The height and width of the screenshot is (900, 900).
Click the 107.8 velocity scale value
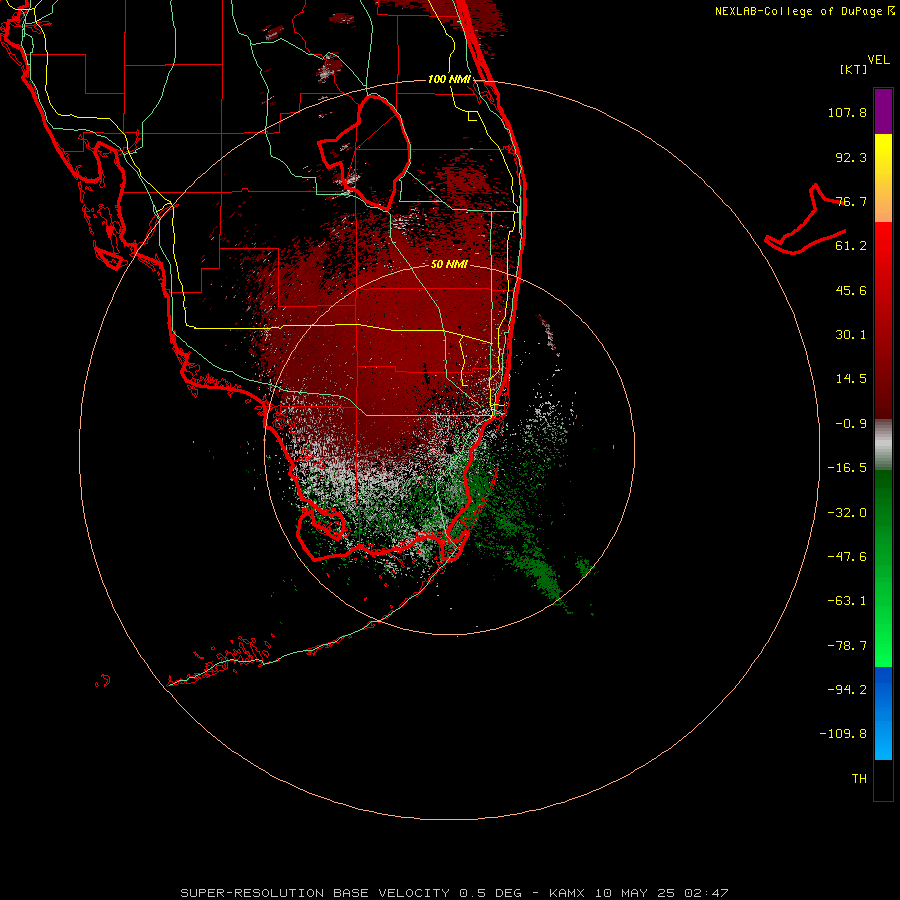click(x=847, y=112)
